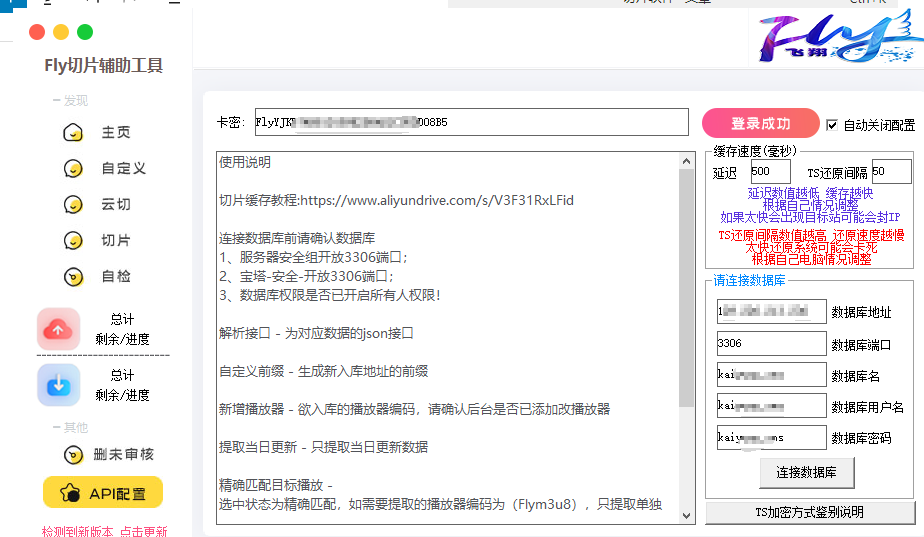The image size is (924, 537).
Task: Click the 缓存速度(毫秒) group label
Action: [x=755, y=151]
